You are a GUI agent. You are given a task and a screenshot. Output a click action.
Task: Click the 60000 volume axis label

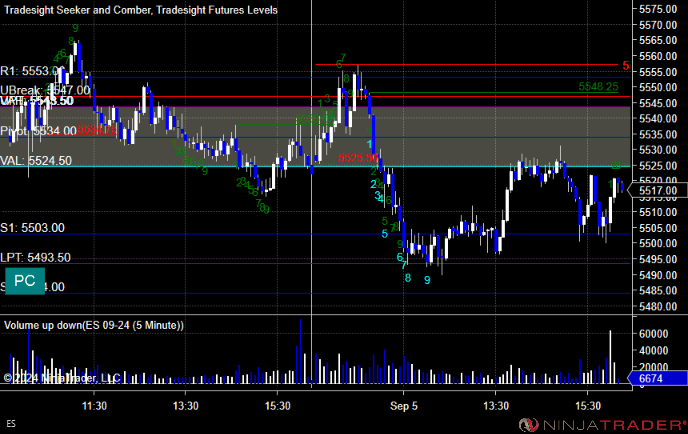pyautogui.click(x=653, y=334)
